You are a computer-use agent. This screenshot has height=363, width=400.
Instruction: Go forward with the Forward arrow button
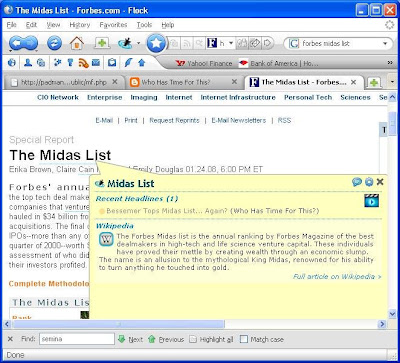pyautogui.click(x=31, y=43)
